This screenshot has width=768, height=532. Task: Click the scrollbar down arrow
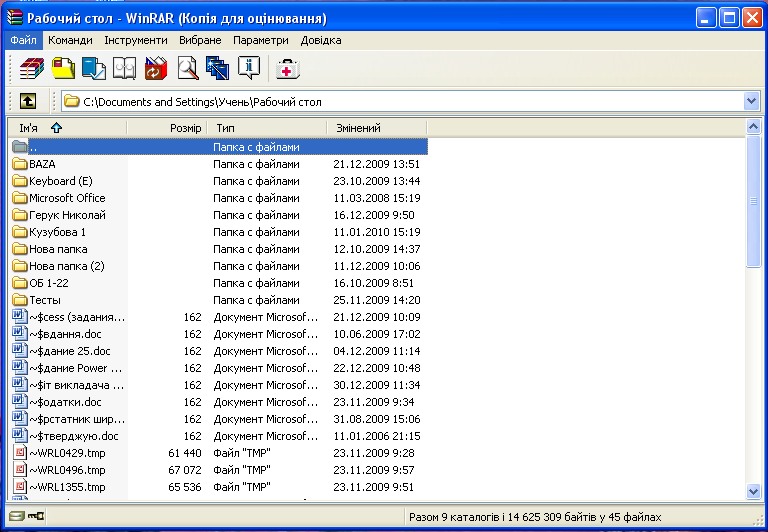pos(753,490)
